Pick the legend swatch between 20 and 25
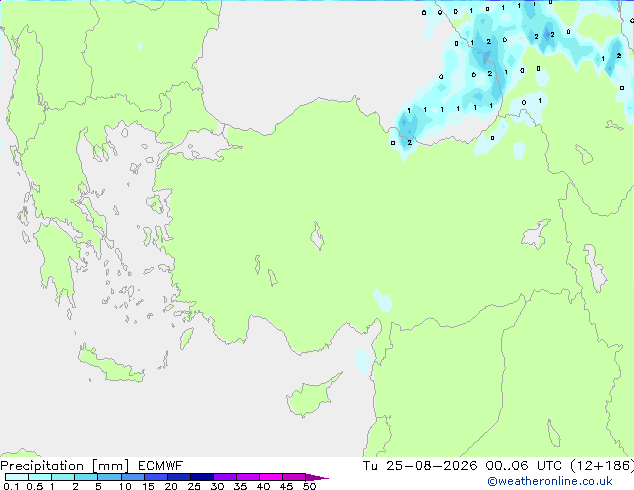This screenshot has height=490, width=634. (x=178, y=477)
